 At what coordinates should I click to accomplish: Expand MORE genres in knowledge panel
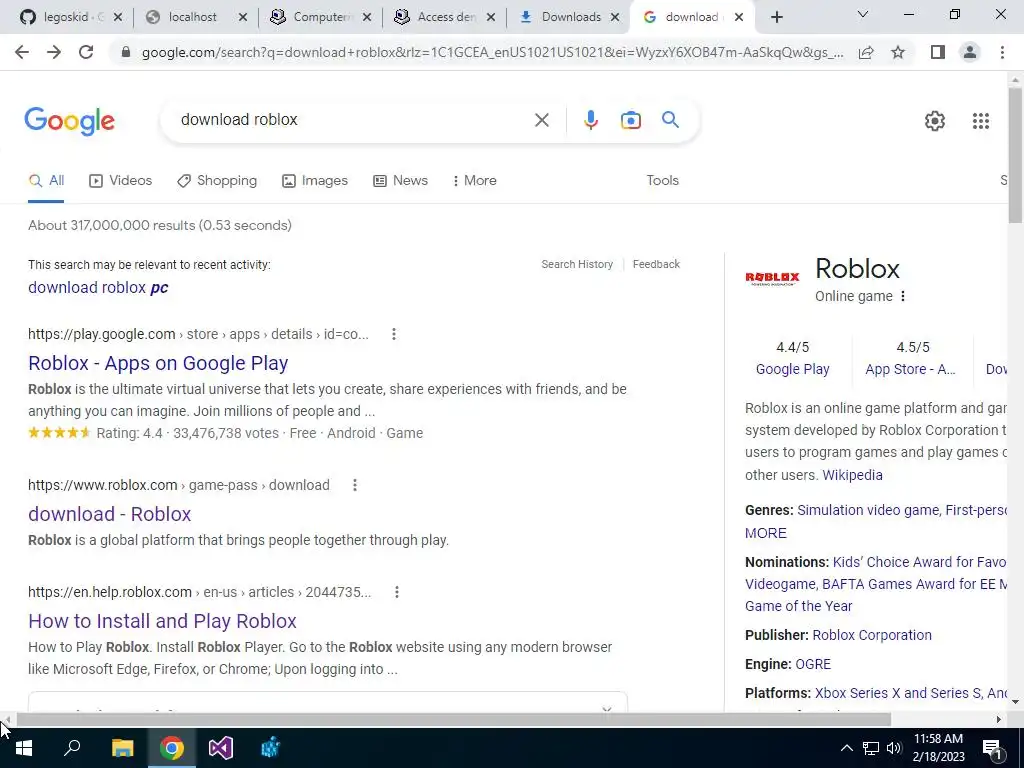[765, 534]
